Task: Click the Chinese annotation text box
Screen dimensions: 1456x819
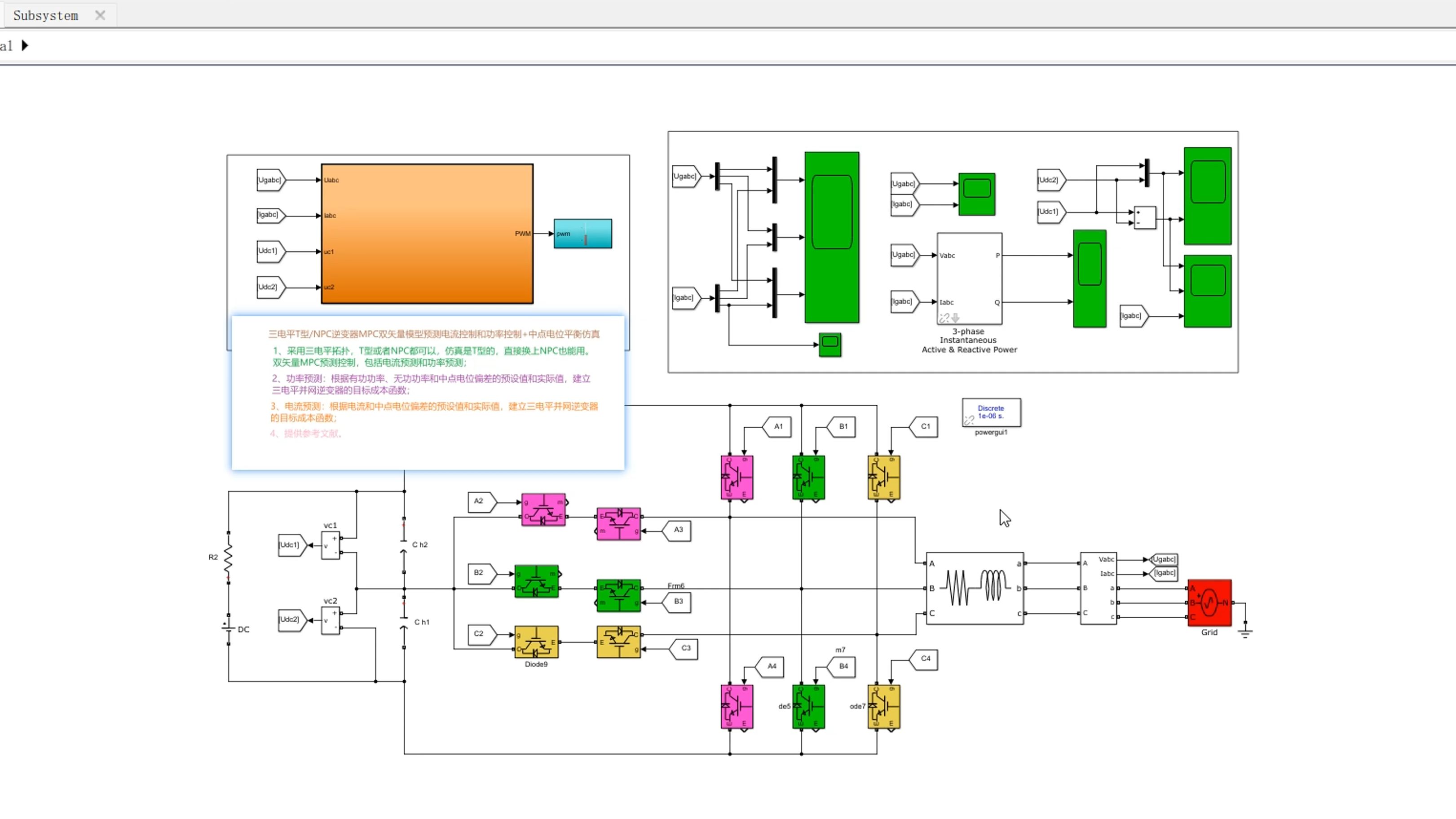Action: (x=428, y=393)
